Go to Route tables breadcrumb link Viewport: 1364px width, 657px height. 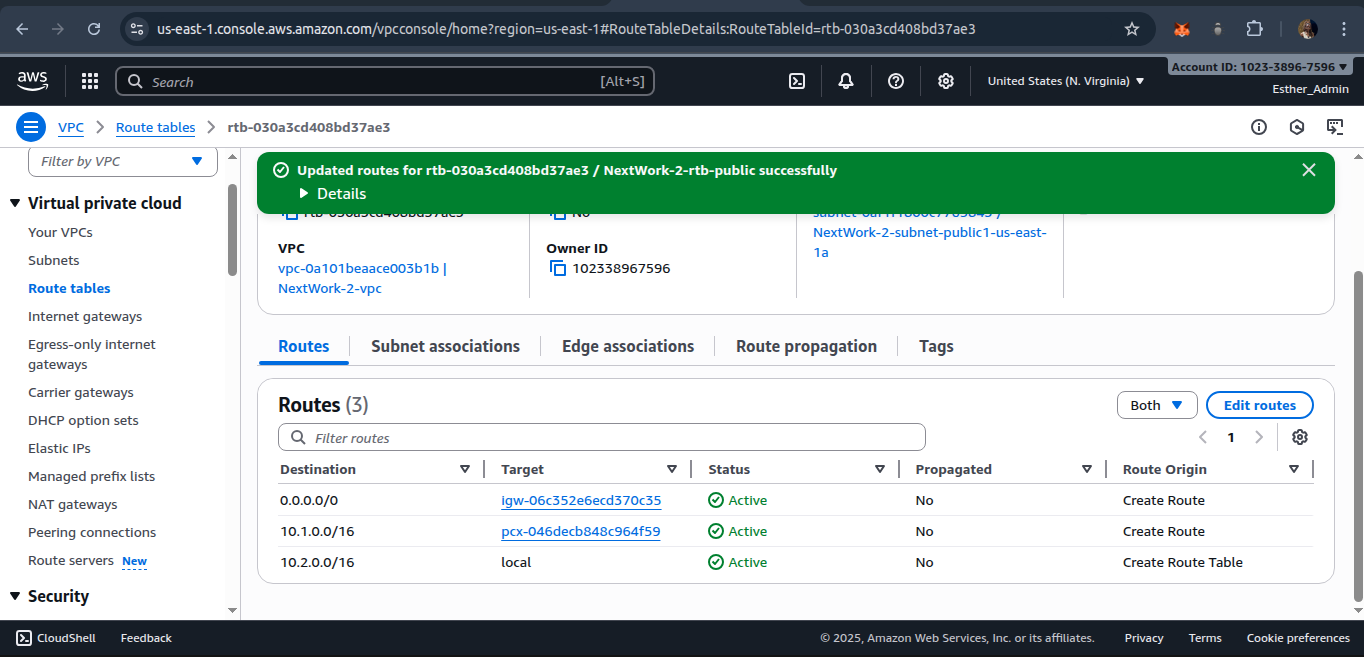tap(155, 127)
